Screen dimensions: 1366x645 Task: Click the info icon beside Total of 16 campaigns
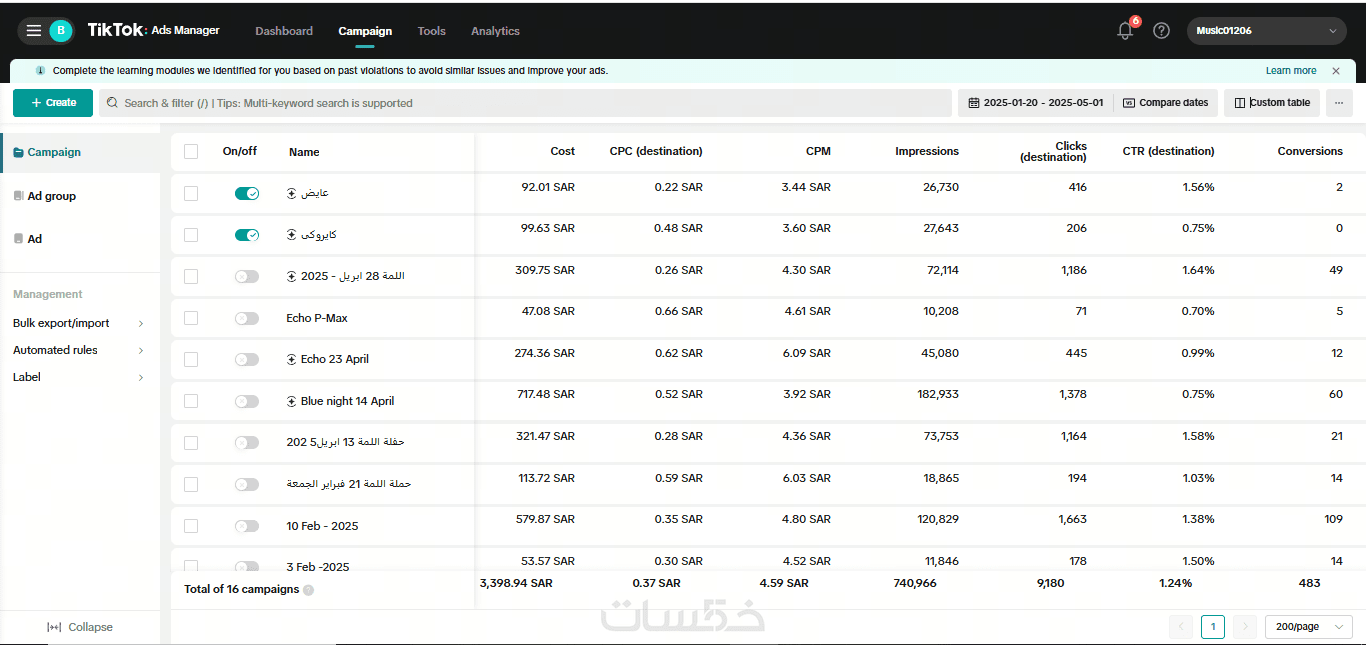tap(308, 590)
